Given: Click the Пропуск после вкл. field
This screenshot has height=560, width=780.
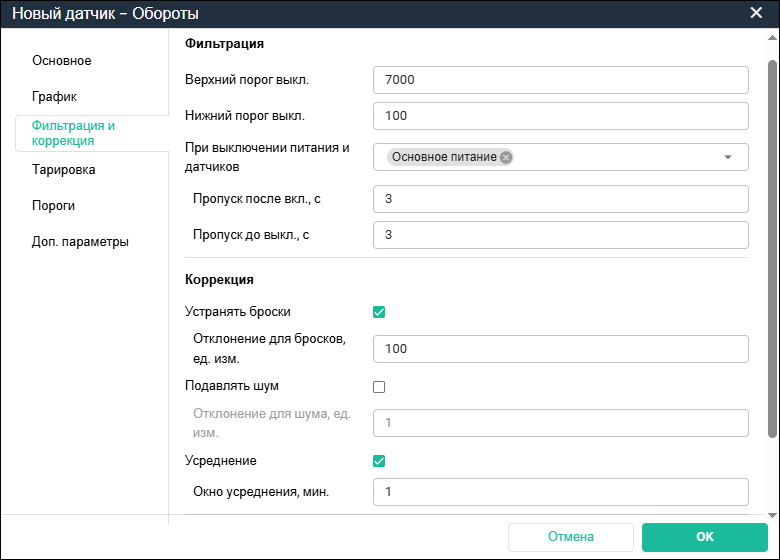Looking at the screenshot, I should tap(560, 199).
